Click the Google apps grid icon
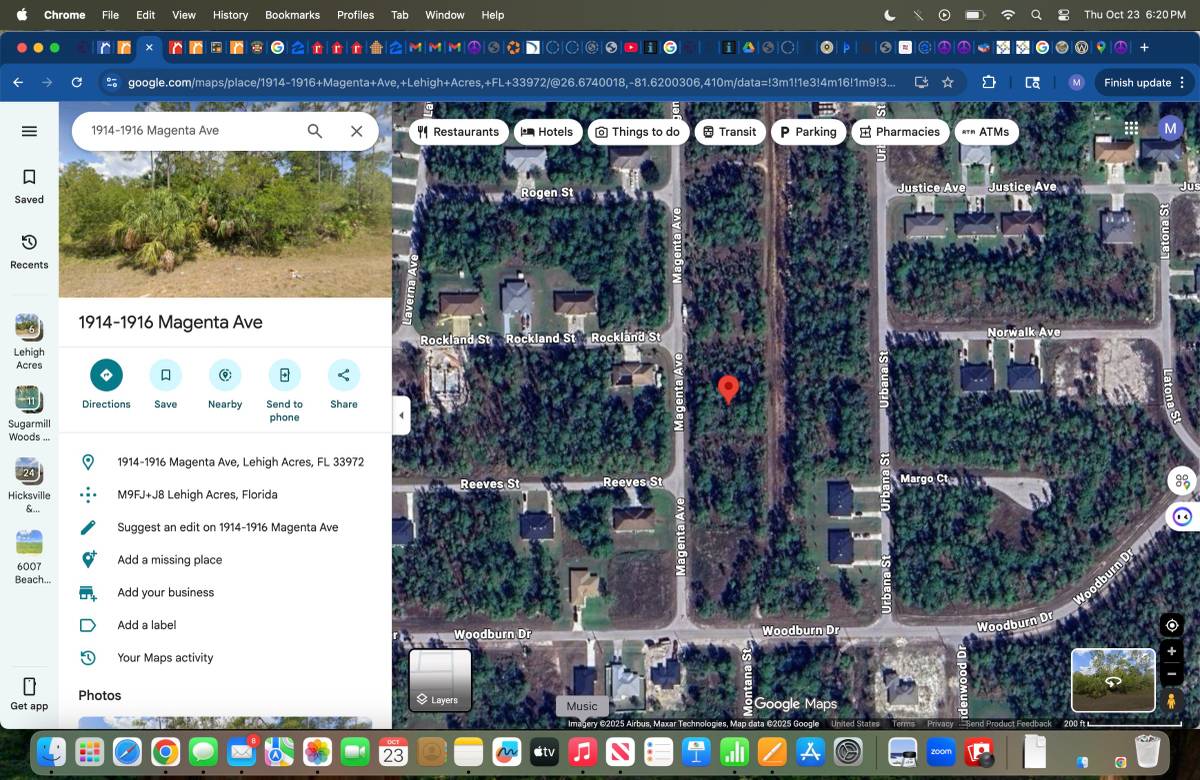 pos(1131,128)
